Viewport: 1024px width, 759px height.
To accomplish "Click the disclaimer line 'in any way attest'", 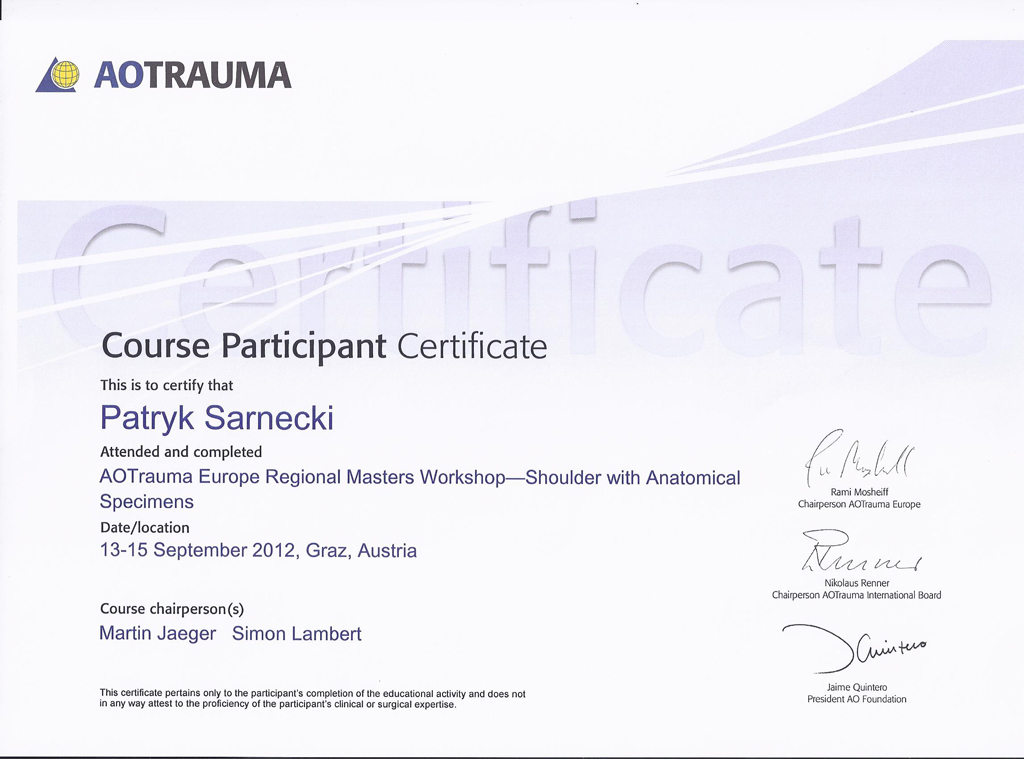I will tap(278, 704).
